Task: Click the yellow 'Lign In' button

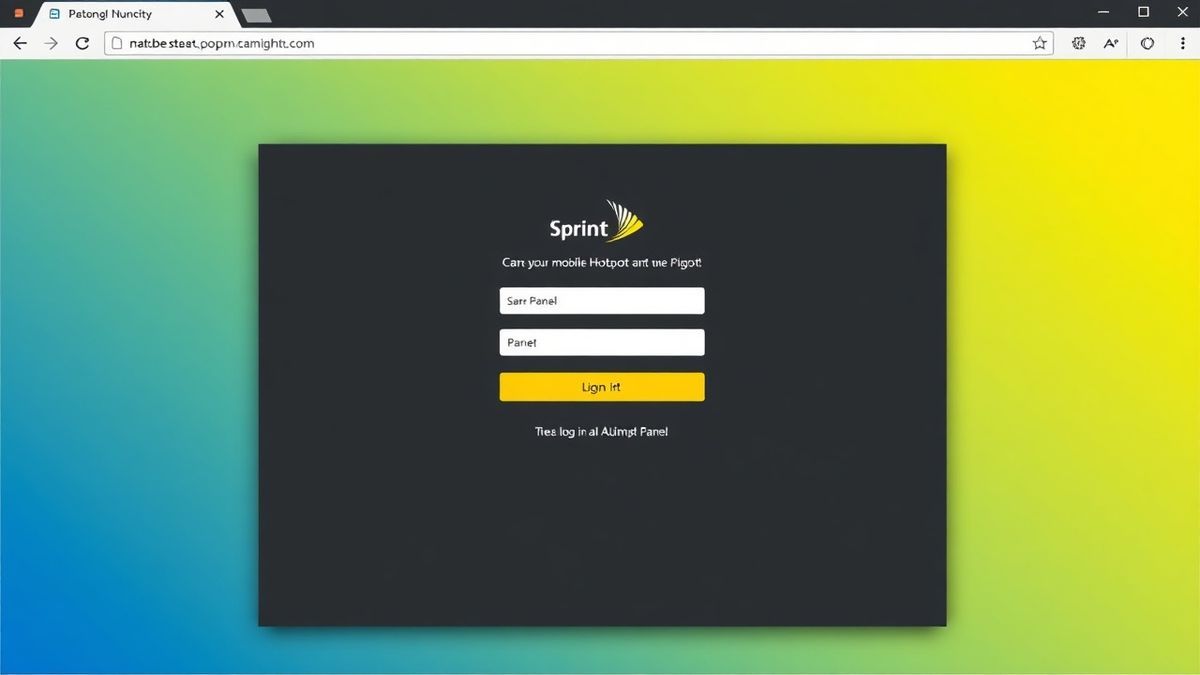Action: click(x=602, y=387)
